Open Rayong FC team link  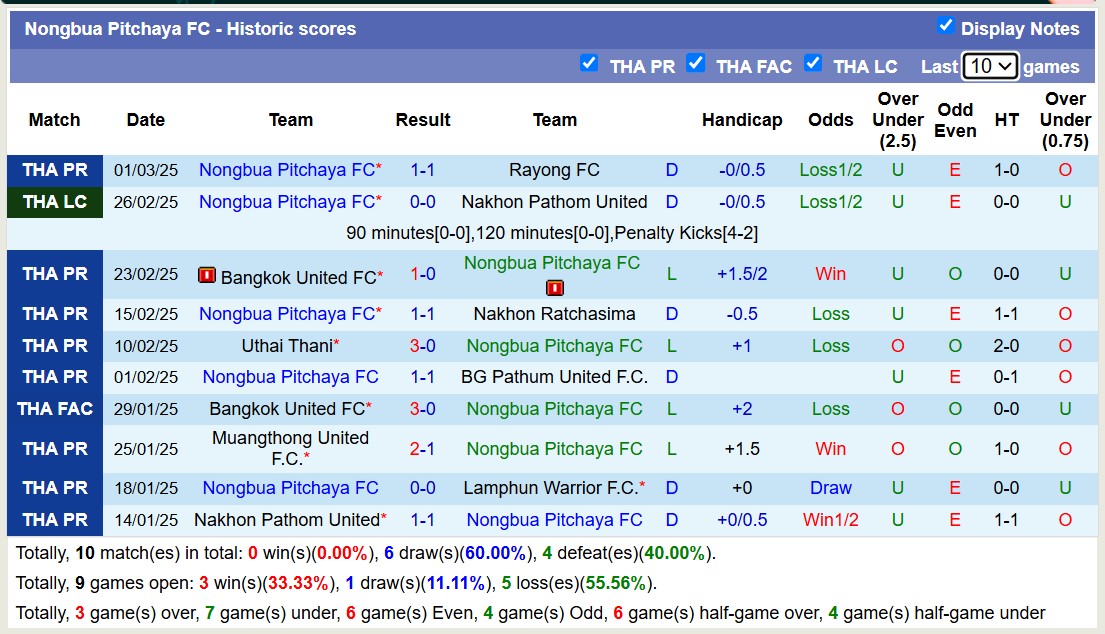(554, 170)
